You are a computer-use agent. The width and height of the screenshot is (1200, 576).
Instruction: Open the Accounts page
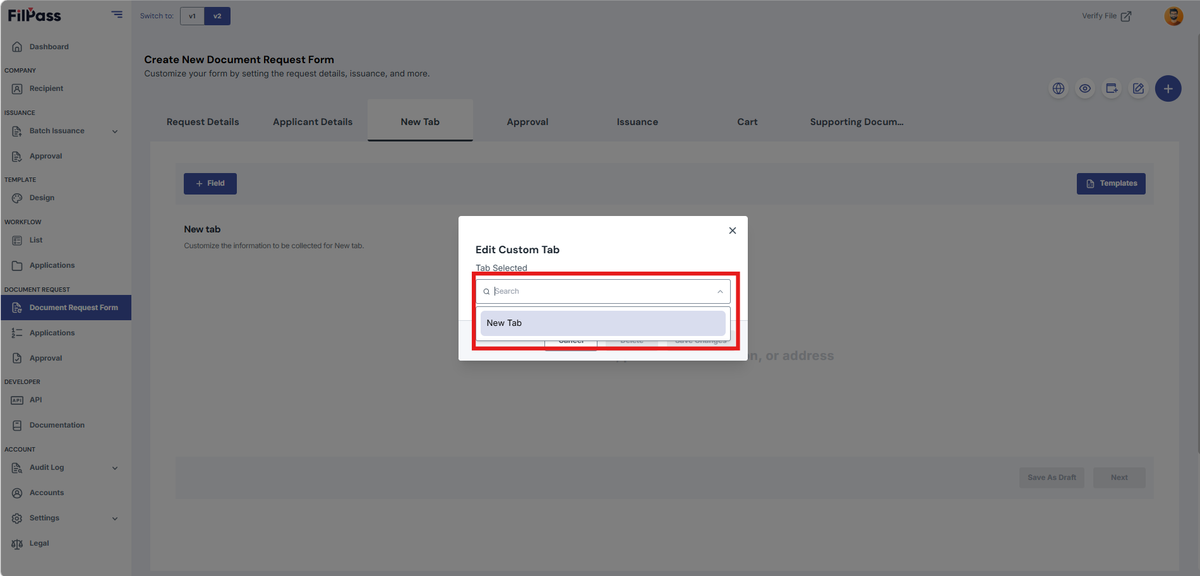point(46,493)
